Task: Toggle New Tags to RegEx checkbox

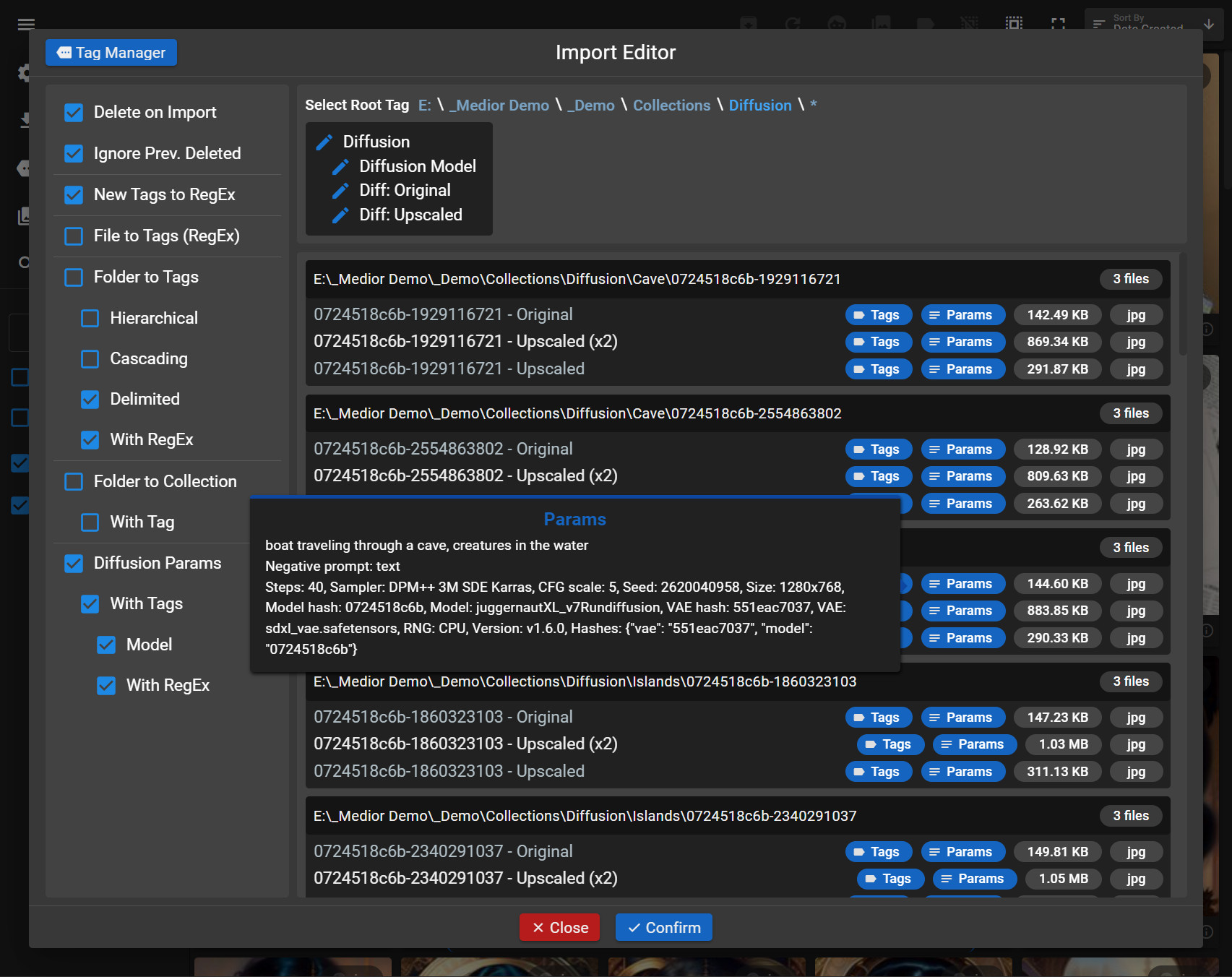Action: tap(74, 195)
